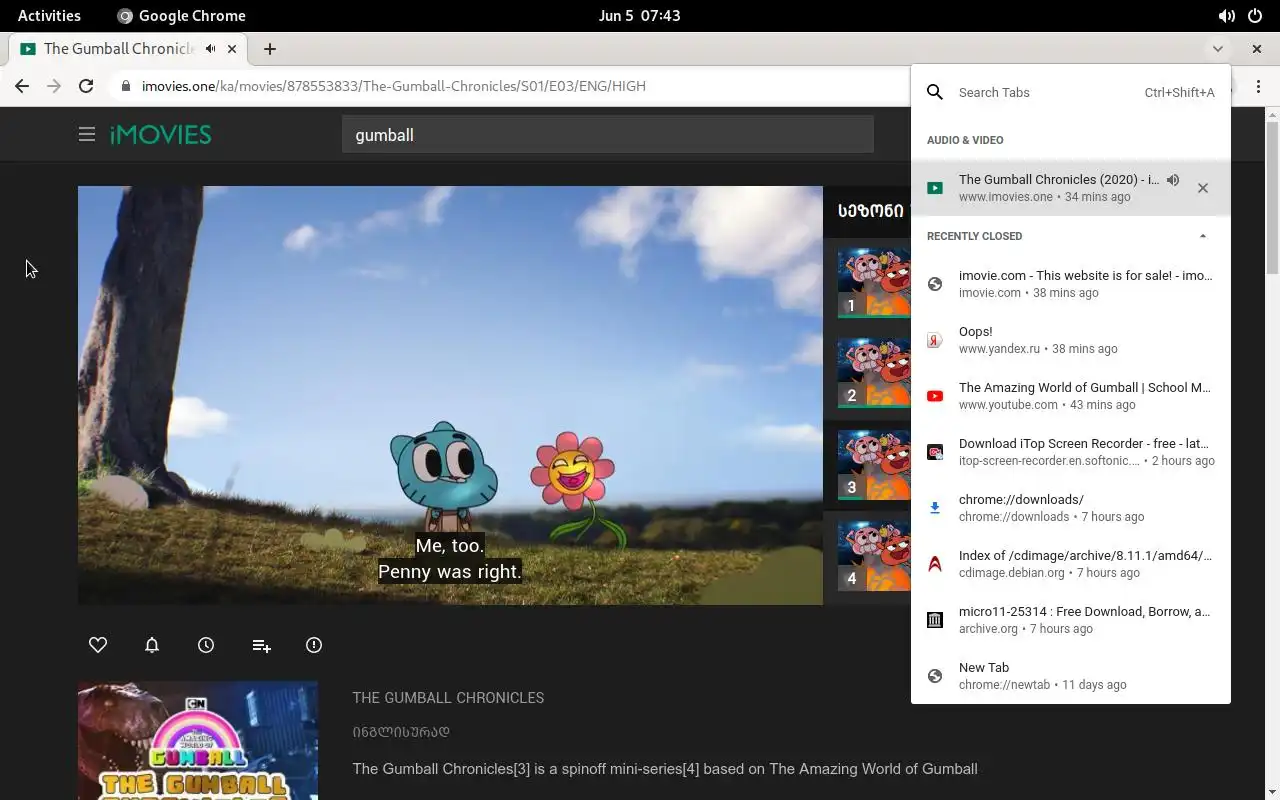Reopen micro11-25314 archive.org tab
The width and height of the screenshot is (1280, 800).
pos(1071,619)
